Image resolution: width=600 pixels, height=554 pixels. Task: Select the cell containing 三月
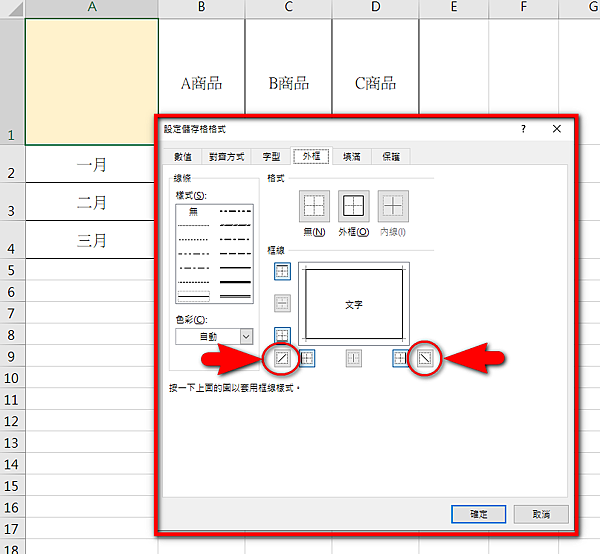92,240
